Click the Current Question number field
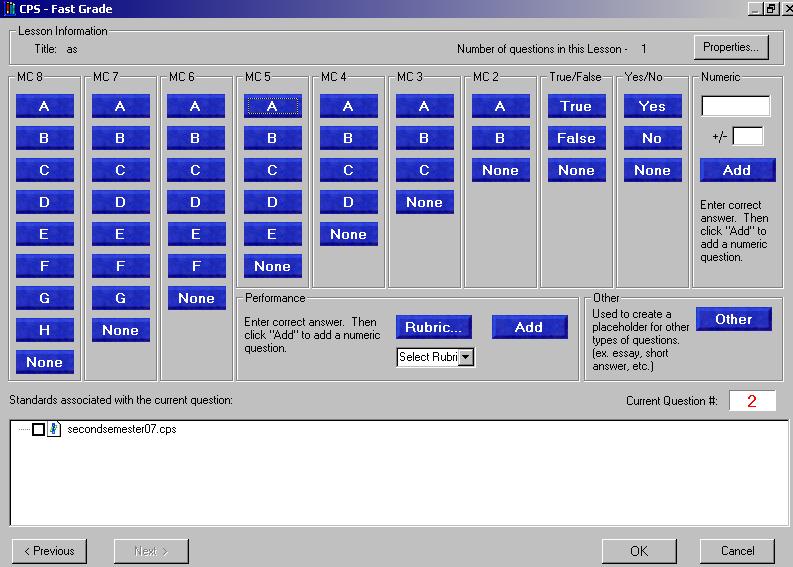Image resolution: width=793 pixels, height=567 pixels. tap(752, 401)
